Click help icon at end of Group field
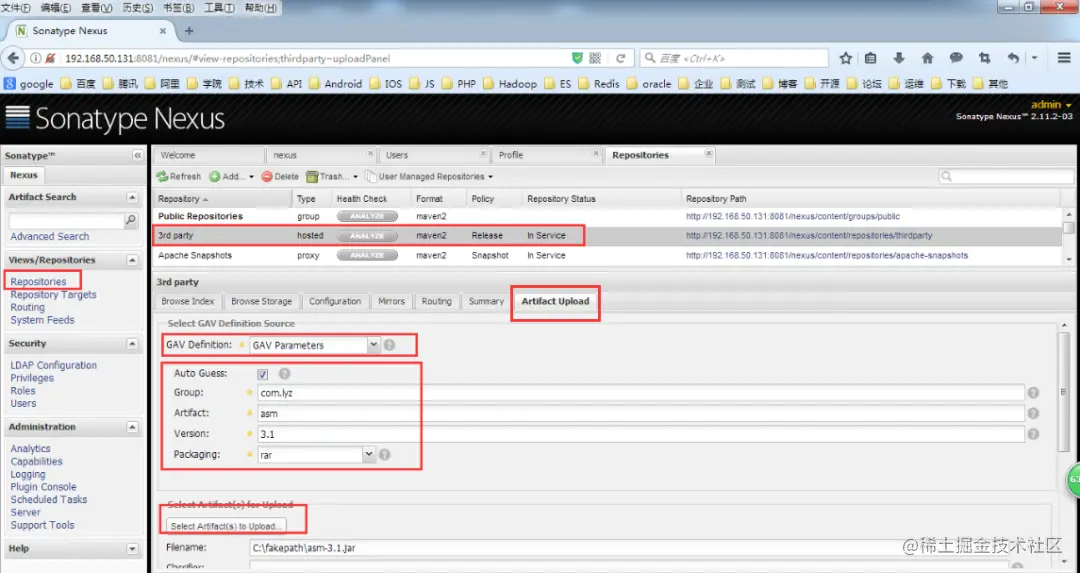The width and height of the screenshot is (1080, 573). [1033, 393]
